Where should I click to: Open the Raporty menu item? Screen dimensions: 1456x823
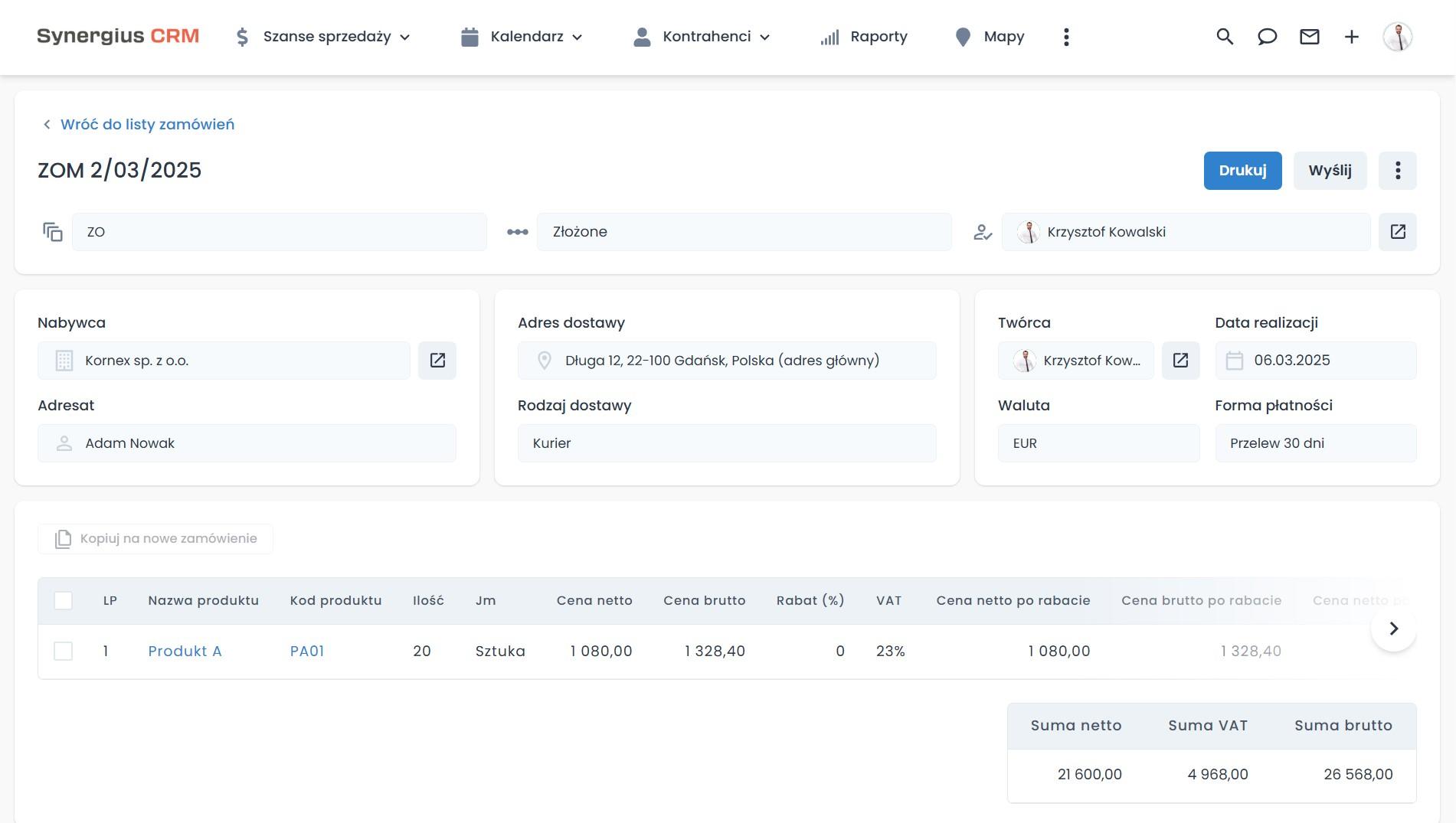click(x=864, y=37)
